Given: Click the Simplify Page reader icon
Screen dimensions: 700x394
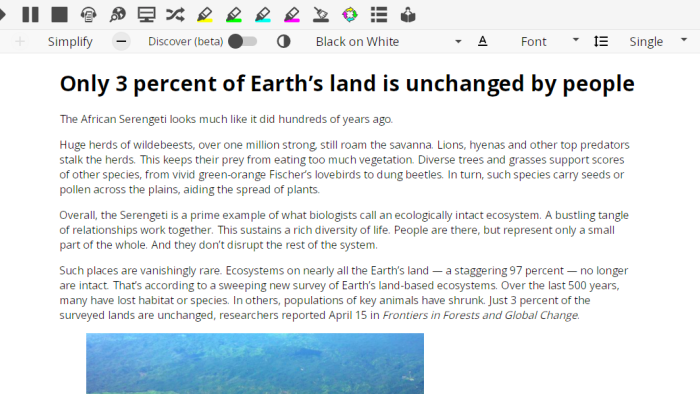Looking at the screenshot, I should click(x=408, y=15).
